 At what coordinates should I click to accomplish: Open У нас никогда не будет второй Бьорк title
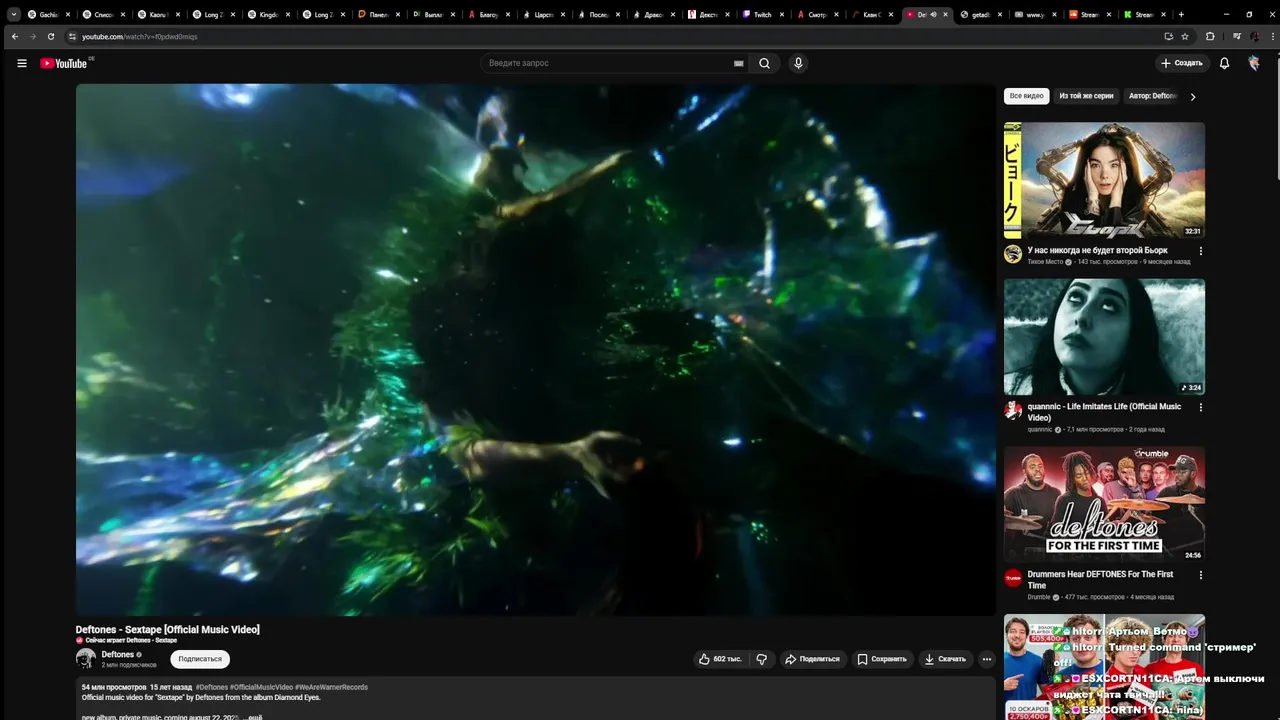click(1097, 250)
